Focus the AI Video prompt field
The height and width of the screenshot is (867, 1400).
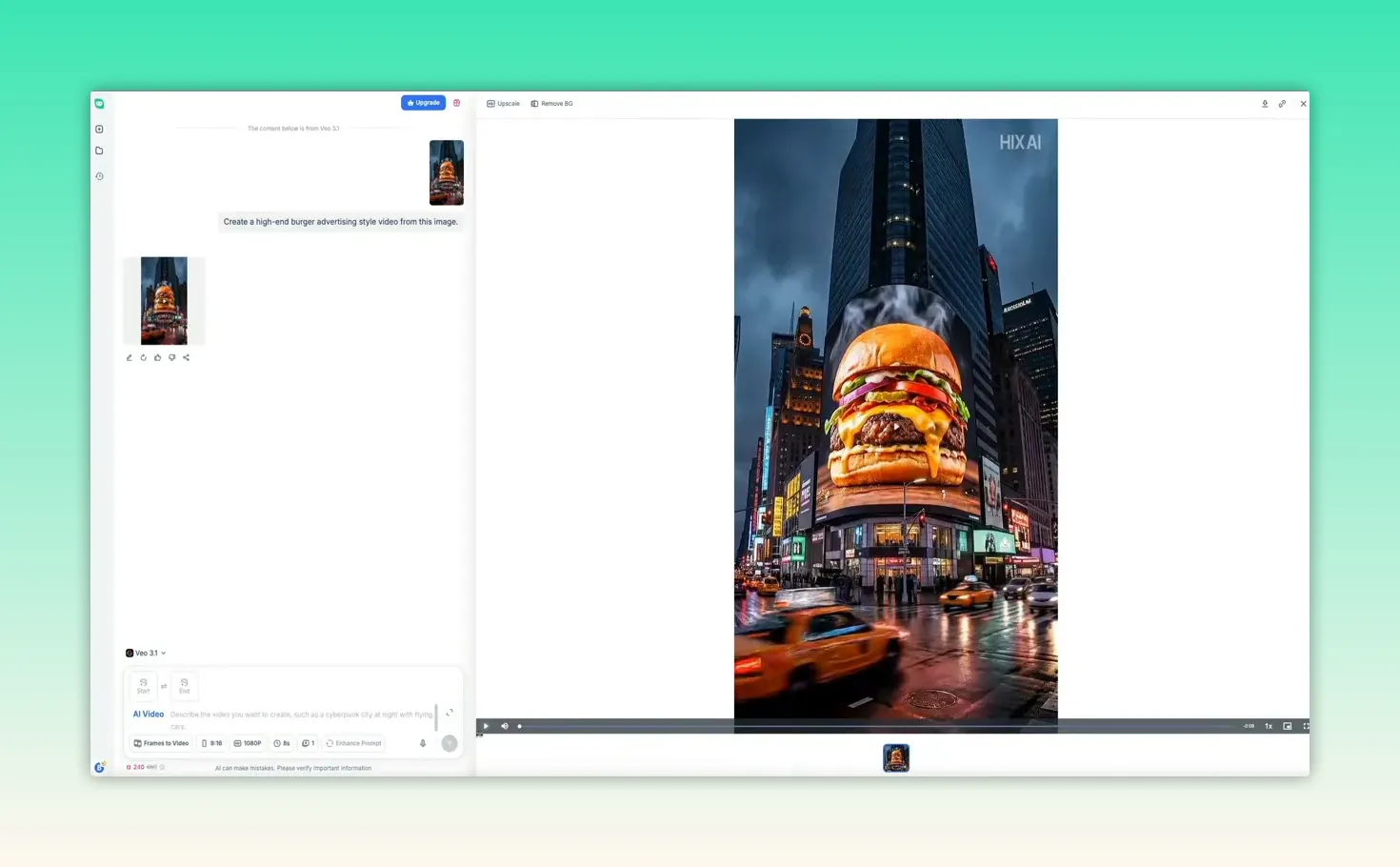[x=301, y=719]
